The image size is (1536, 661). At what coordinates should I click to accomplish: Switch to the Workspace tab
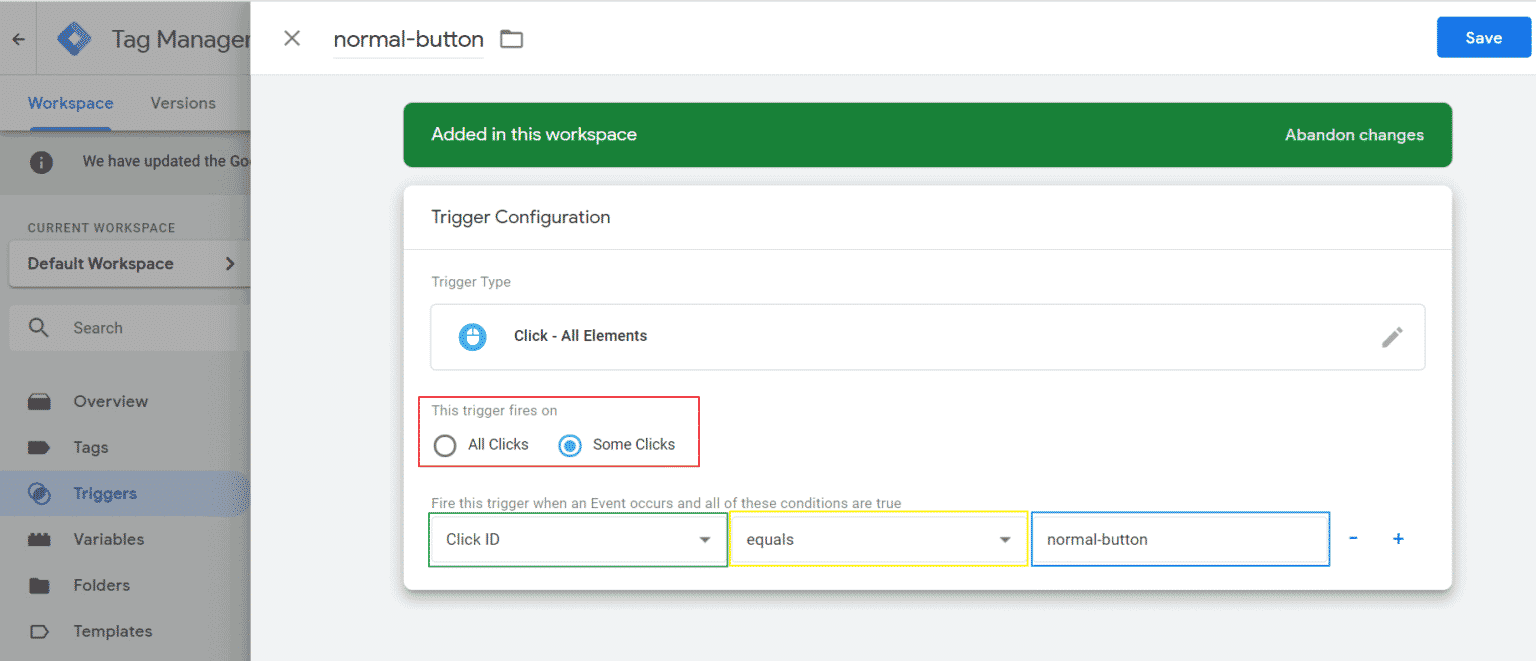pyautogui.click(x=70, y=103)
